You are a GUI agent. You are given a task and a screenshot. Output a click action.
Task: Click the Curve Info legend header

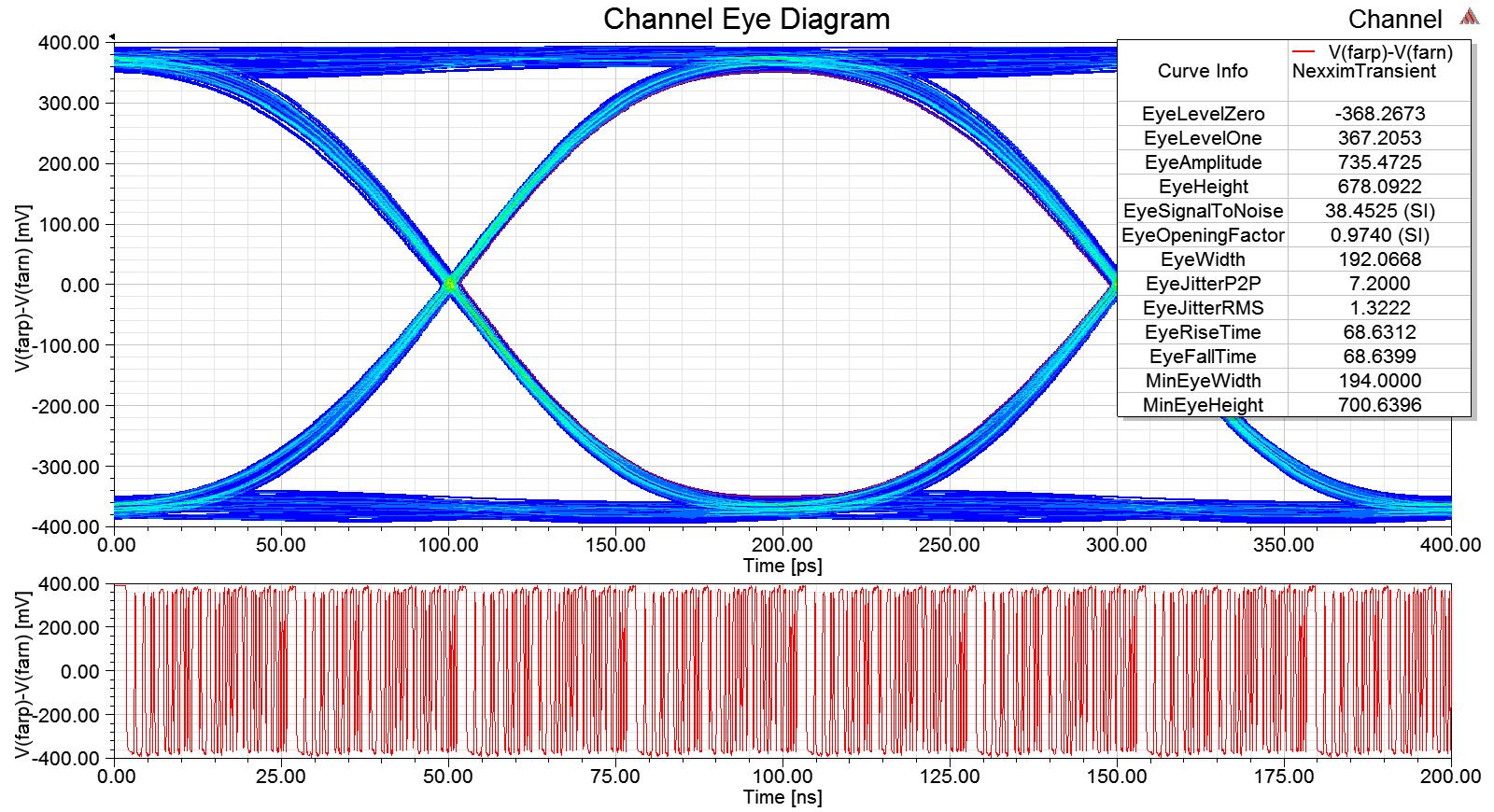tap(1202, 71)
